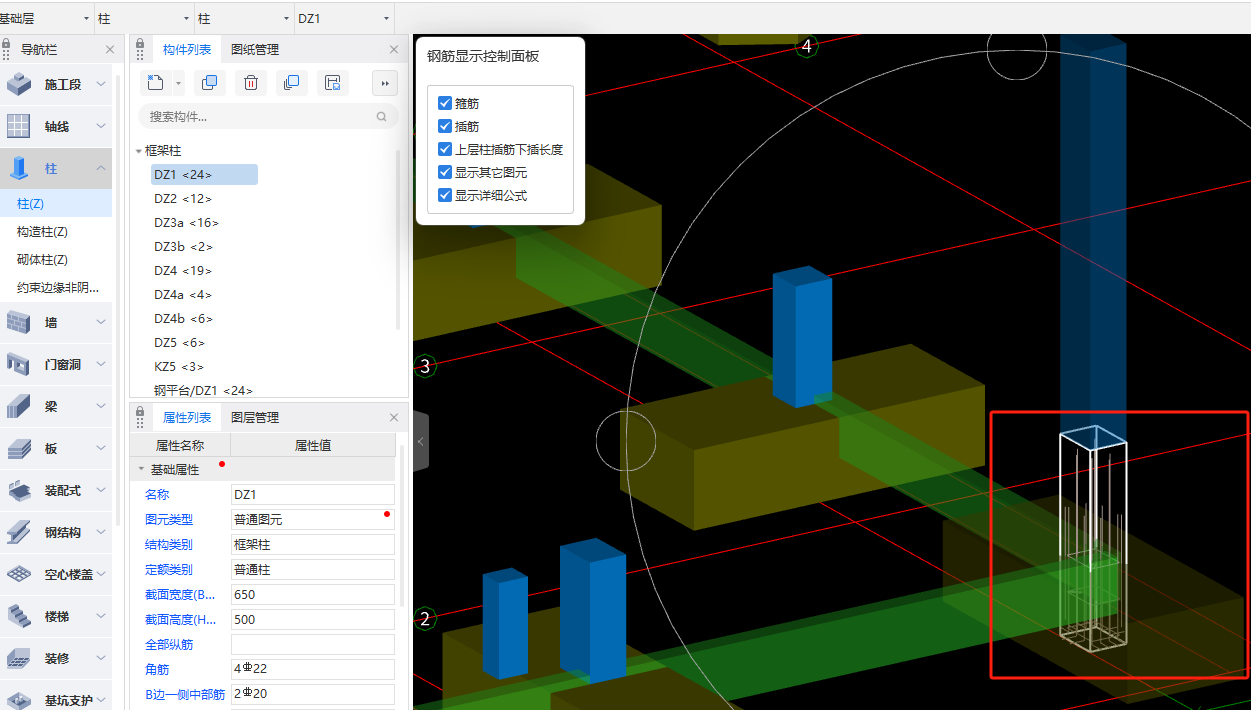This screenshot has height=710, width=1251.
Task: Click the 墙 brick wall icon
Action: (x=19, y=322)
